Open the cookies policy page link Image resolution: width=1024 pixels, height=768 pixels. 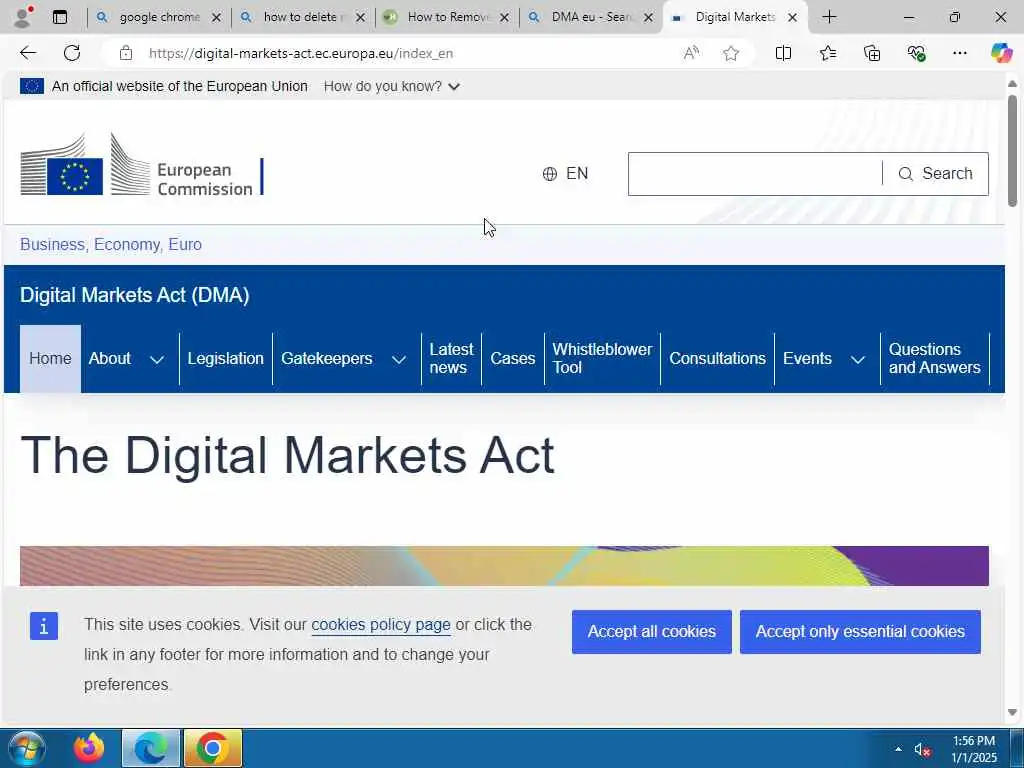[381, 624]
